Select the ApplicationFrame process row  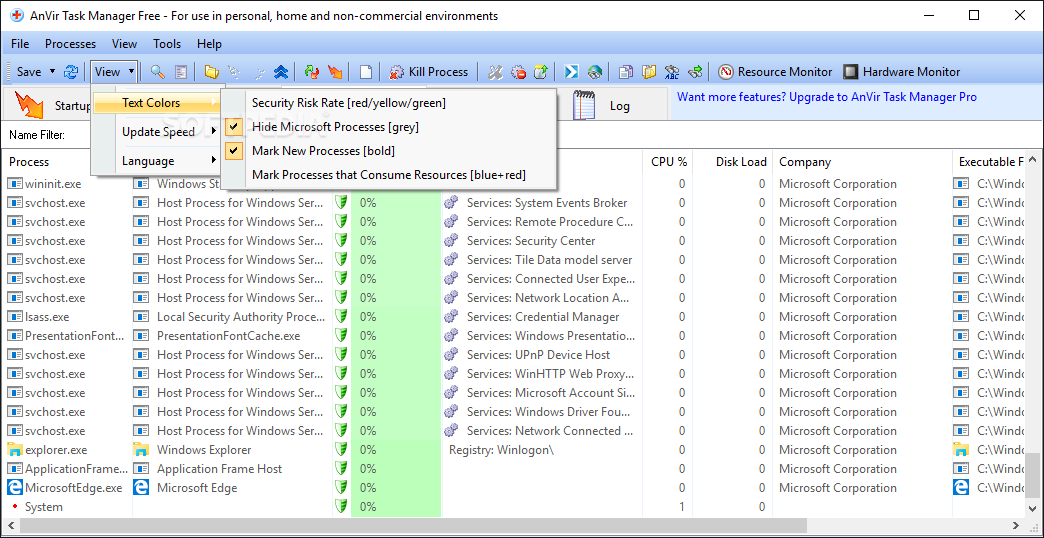coord(513,469)
